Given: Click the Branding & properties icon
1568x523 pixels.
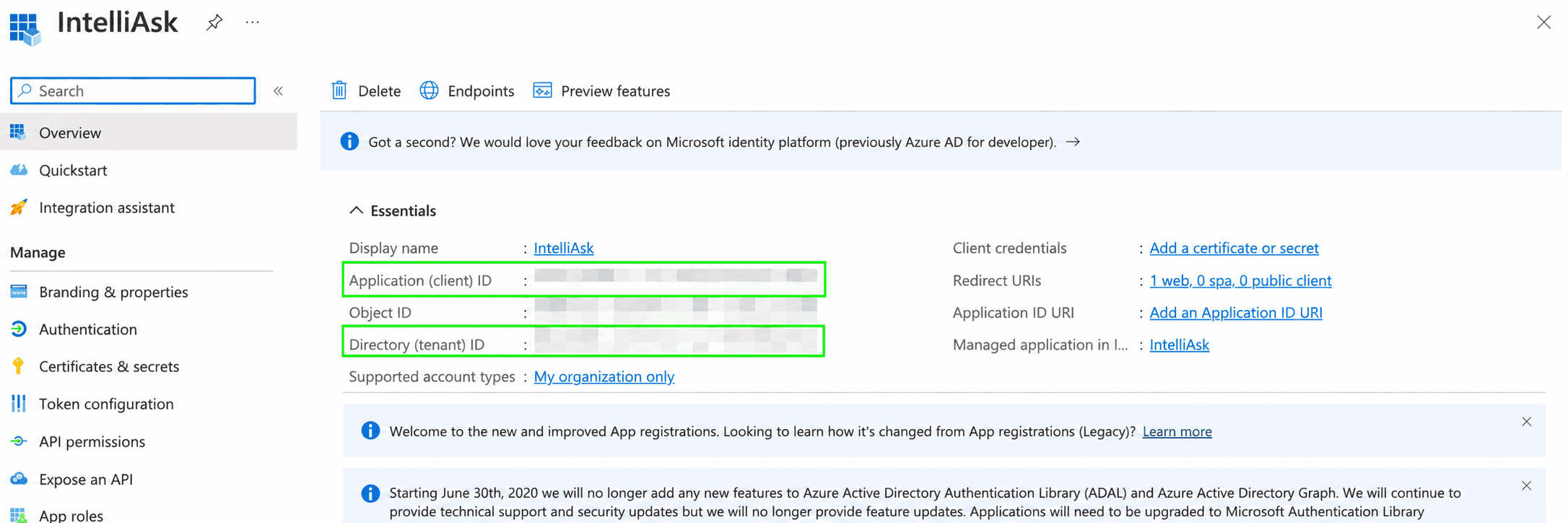Looking at the screenshot, I should click(x=19, y=291).
